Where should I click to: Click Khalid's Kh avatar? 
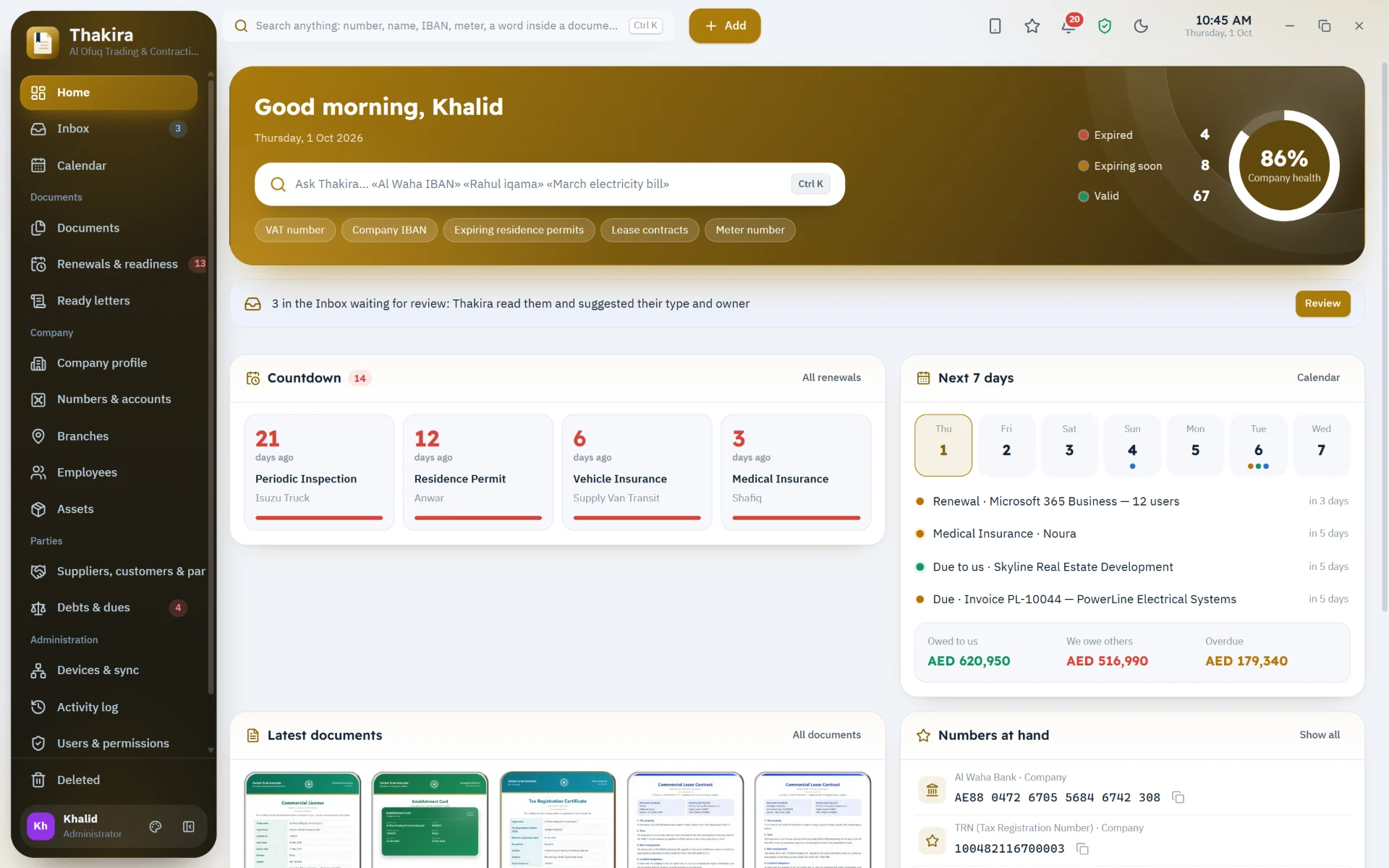coord(41,826)
